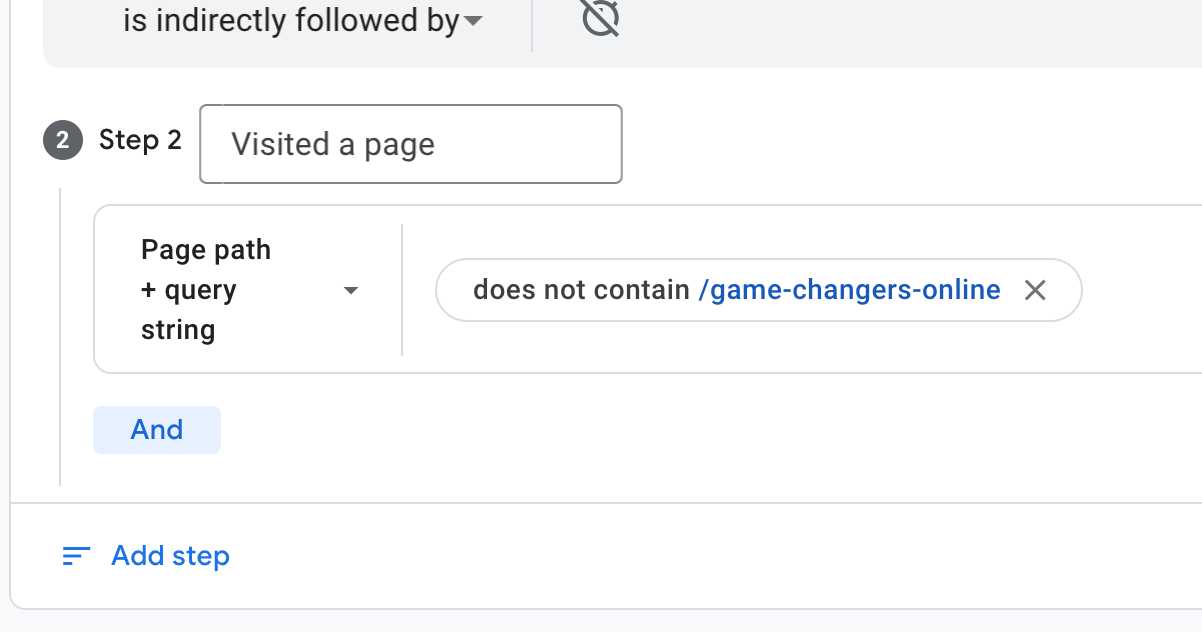Select the Step 2 label
The height and width of the screenshot is (632, 1202).
point(141,140)
